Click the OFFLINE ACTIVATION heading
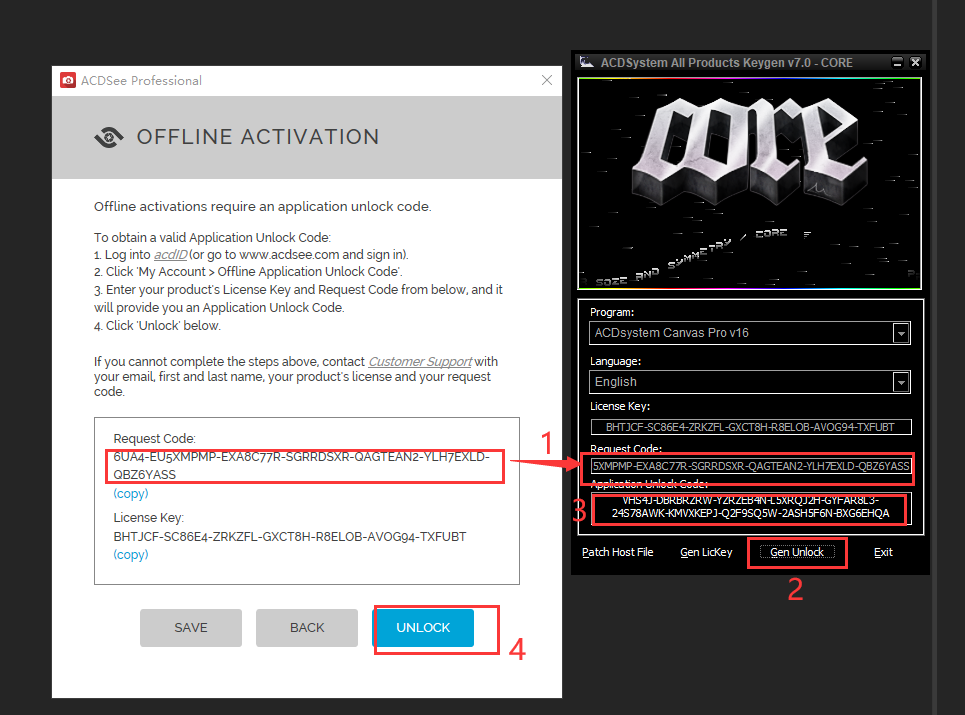 [258, 137]
